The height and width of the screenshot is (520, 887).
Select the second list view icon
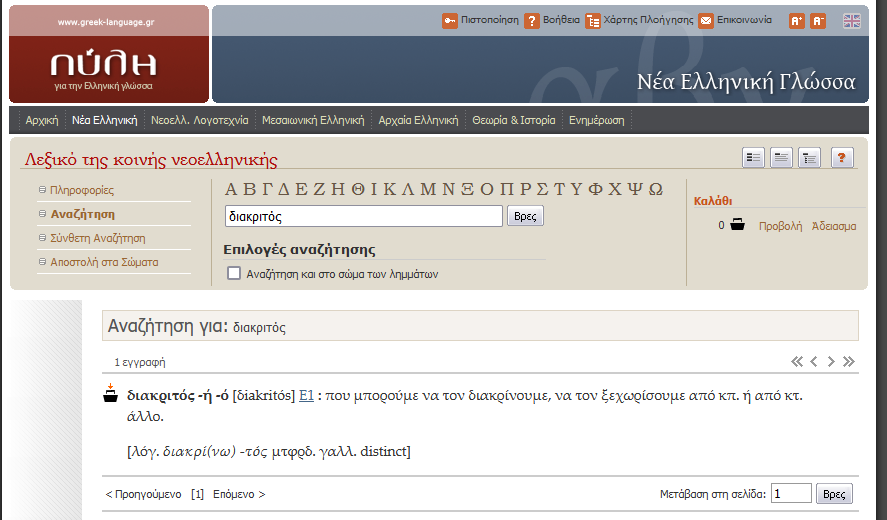click(x=781, y=158)
